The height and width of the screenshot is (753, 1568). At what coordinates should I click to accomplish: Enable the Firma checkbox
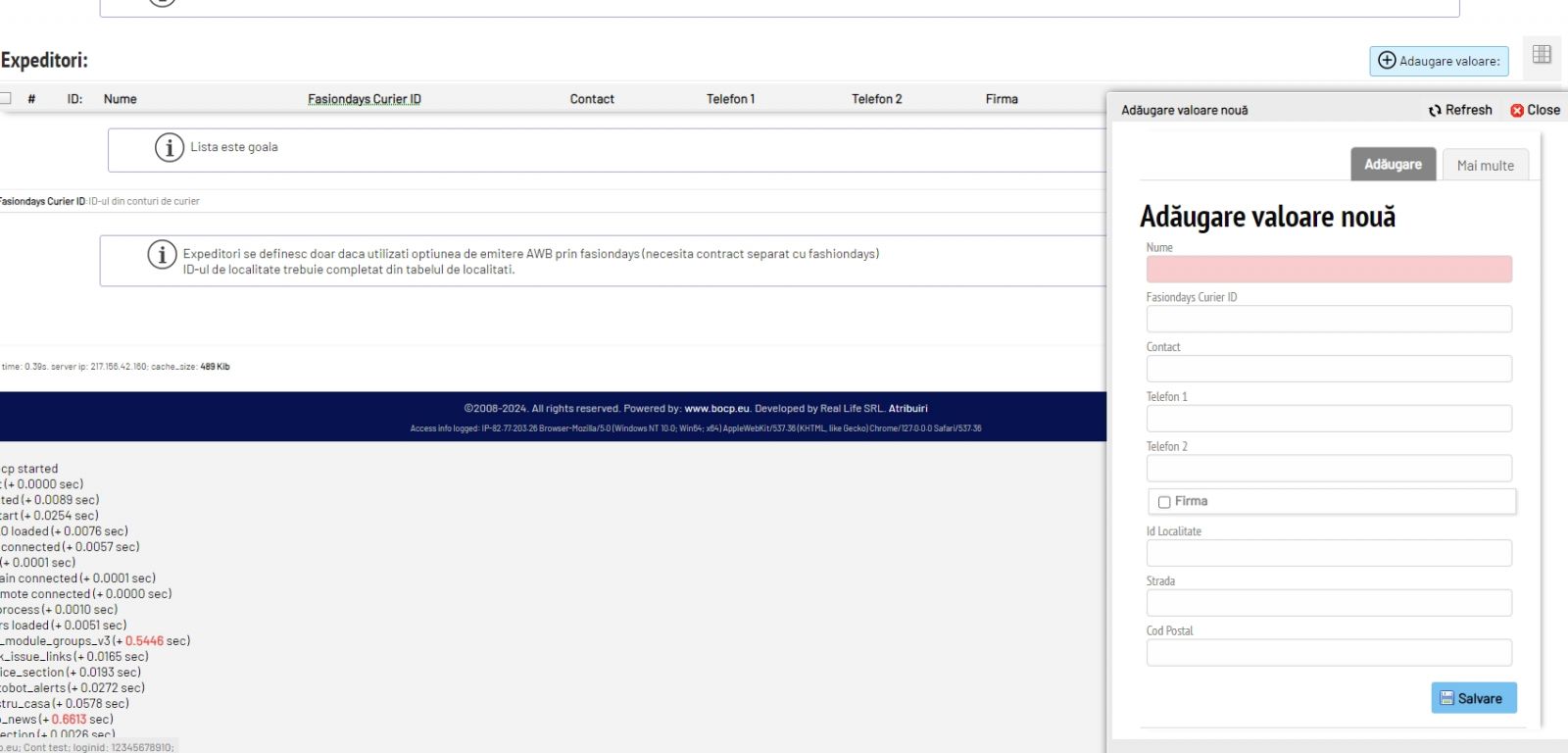click(x=1164, y=502)
